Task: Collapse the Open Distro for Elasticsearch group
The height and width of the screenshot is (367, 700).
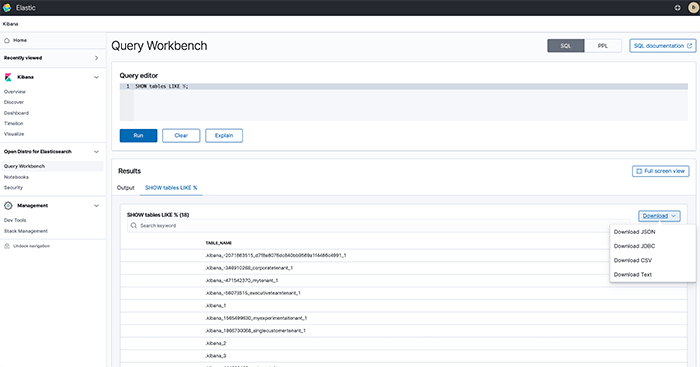Action: pyautogui.click(x=96, y=152)
